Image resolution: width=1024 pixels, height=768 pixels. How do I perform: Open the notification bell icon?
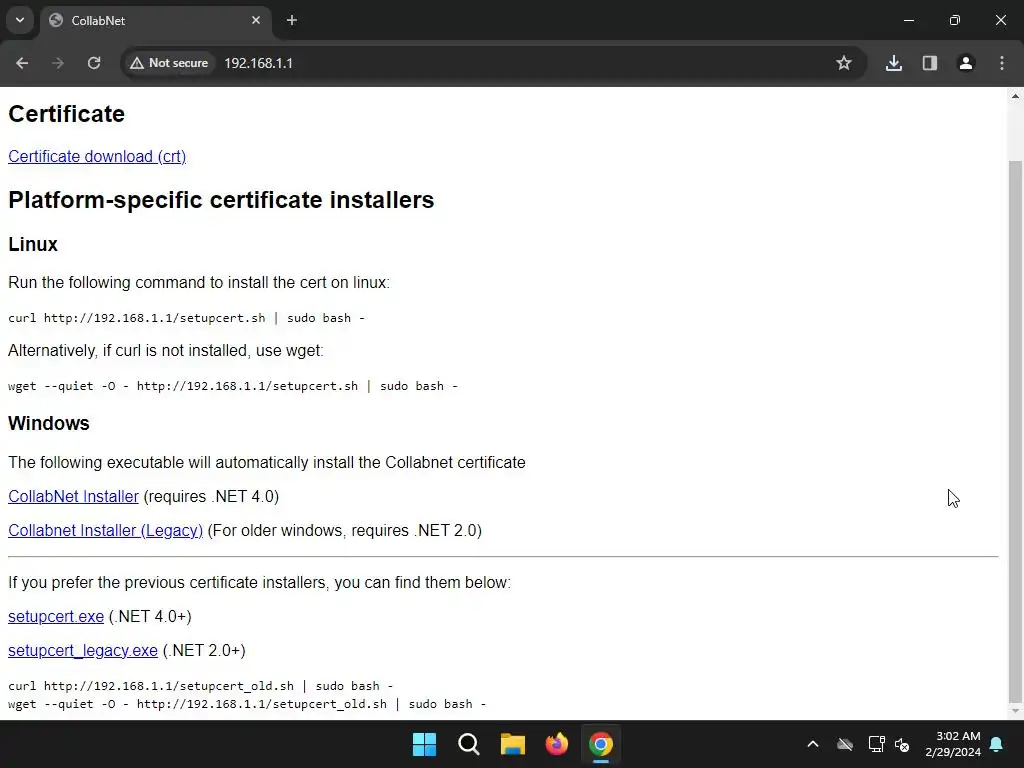tap(997, 744)
